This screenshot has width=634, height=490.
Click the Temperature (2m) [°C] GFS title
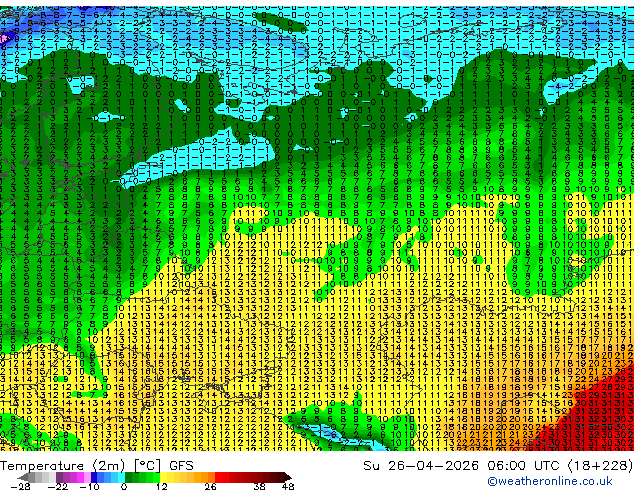tap(97, 466)
